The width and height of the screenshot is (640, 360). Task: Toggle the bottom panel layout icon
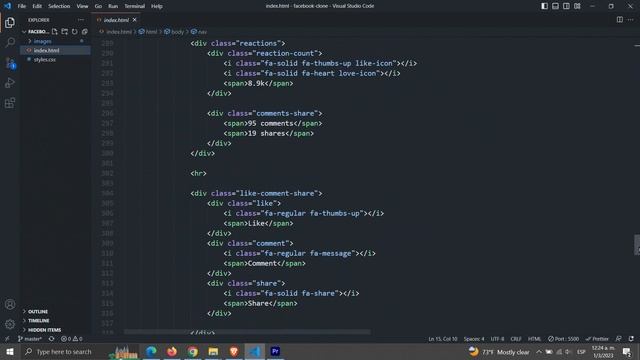click(556, 6)
